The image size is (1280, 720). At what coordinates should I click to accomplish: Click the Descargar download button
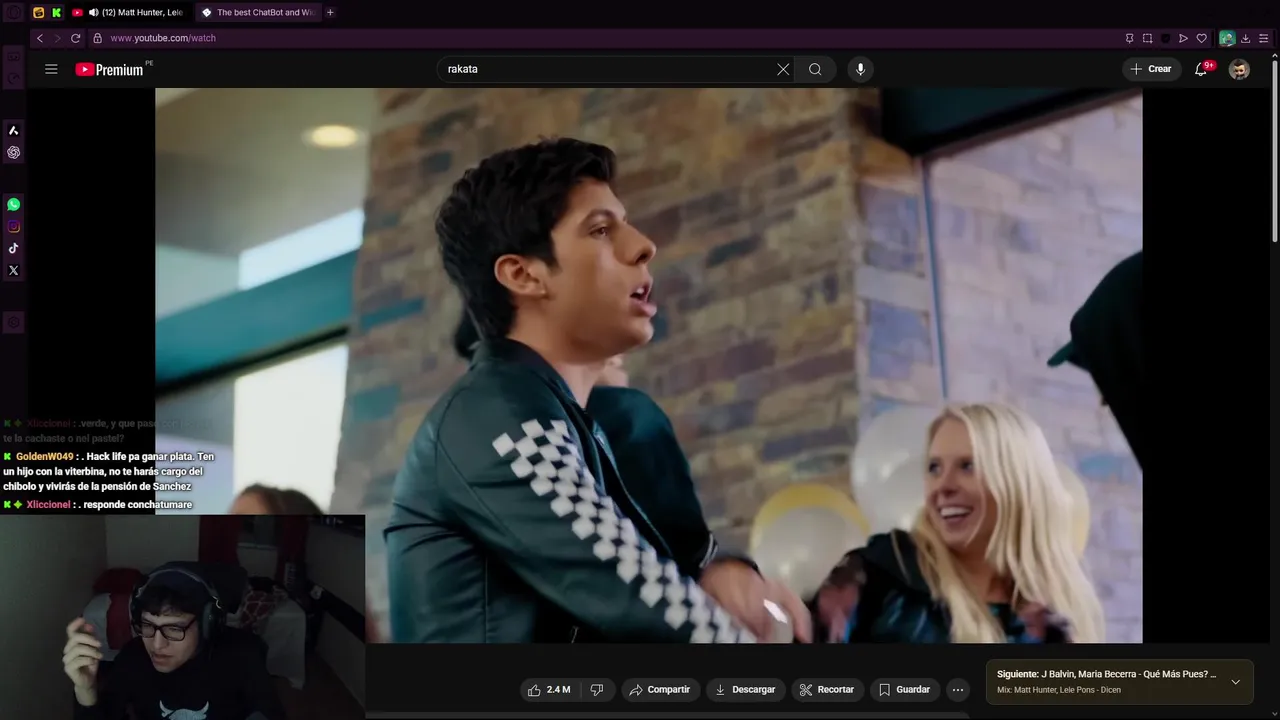[745, 689]
